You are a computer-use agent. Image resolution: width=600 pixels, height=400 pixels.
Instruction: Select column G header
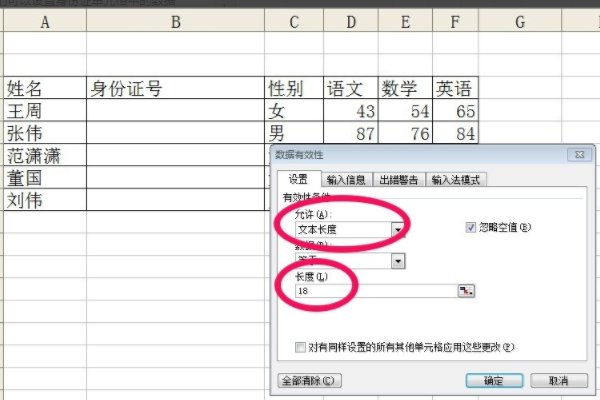[x=520, y=22]
